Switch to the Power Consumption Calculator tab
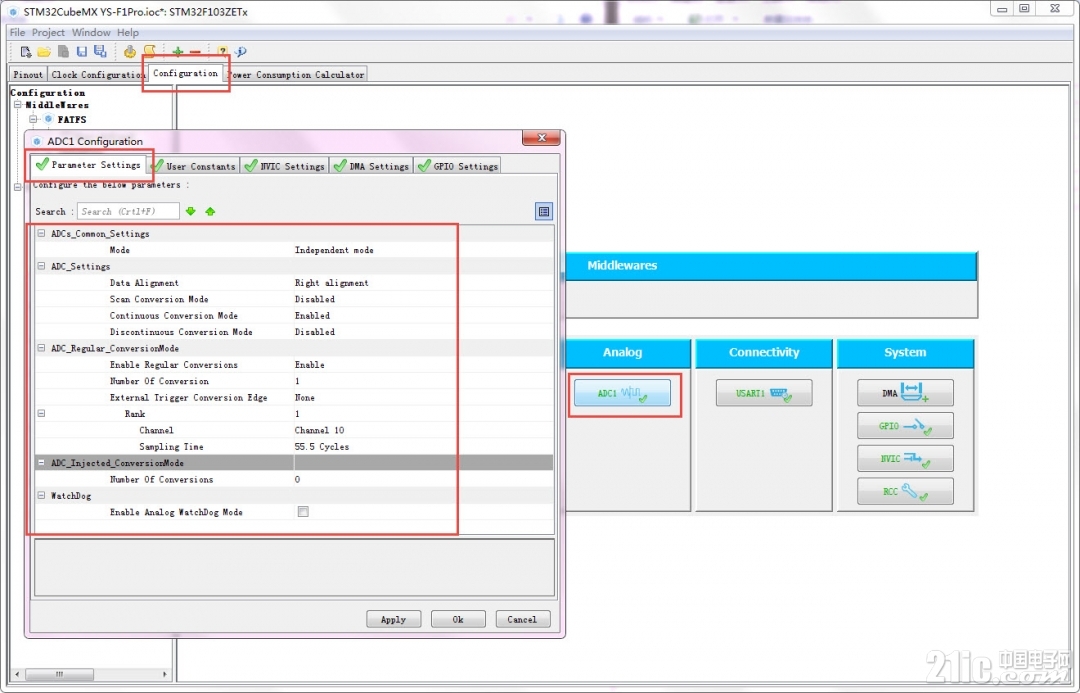This screenshot has height=693, width=1080. click(296, 74)
